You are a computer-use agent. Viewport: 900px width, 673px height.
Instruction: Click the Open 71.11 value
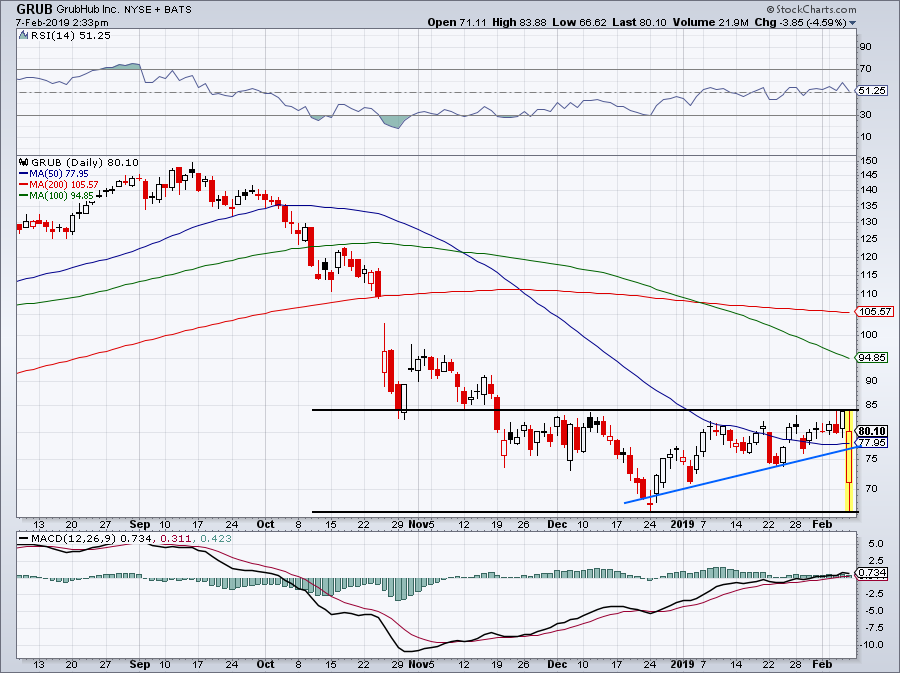(457, 22)
